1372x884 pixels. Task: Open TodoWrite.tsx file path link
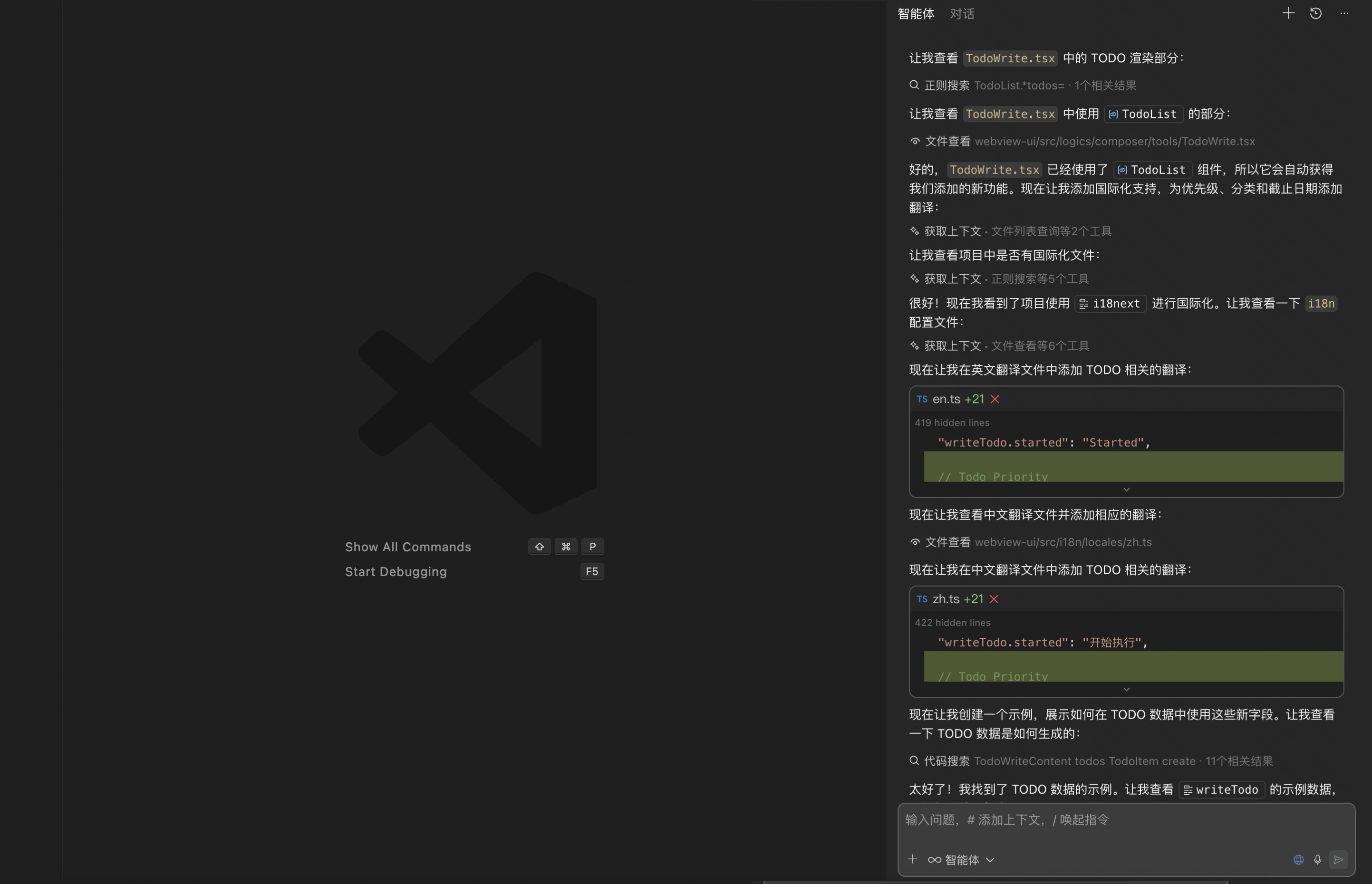(x=1114, y=141)
